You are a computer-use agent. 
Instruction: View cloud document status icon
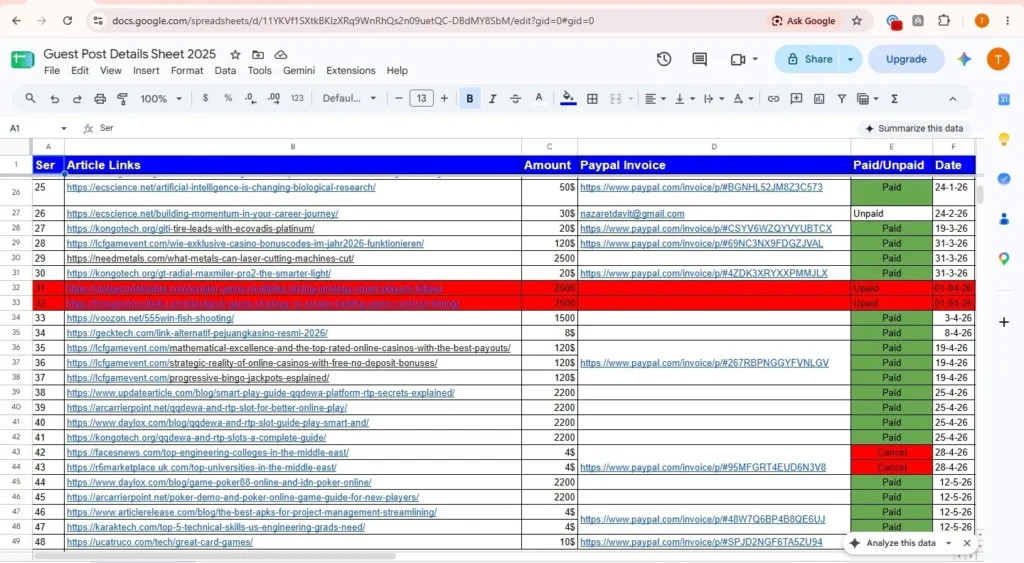click(x=281, y=55)
